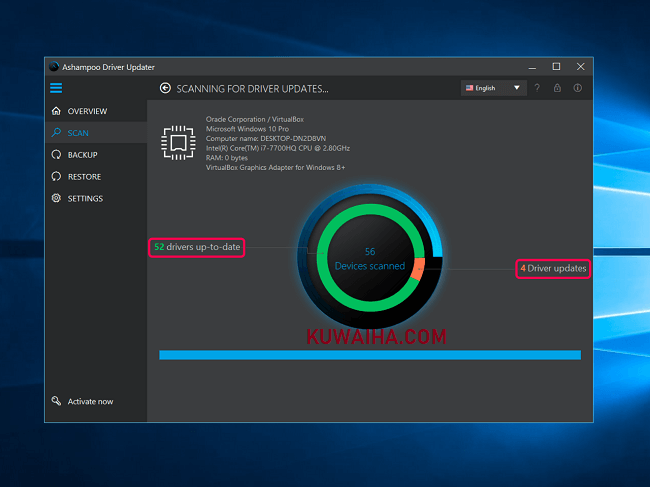This screenshot has width=650, height=487.
Task: Open the Restore section
Action: tap(96, 177)
